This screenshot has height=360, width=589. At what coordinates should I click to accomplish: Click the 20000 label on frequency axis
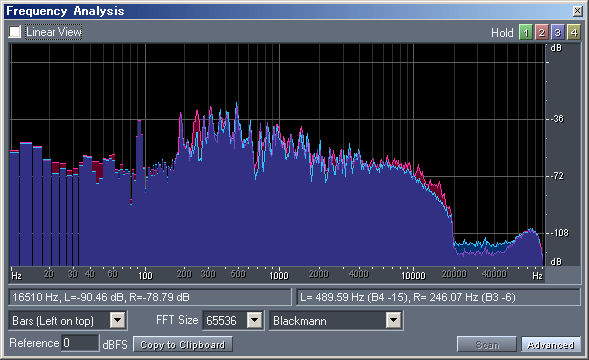click(454, 274)
